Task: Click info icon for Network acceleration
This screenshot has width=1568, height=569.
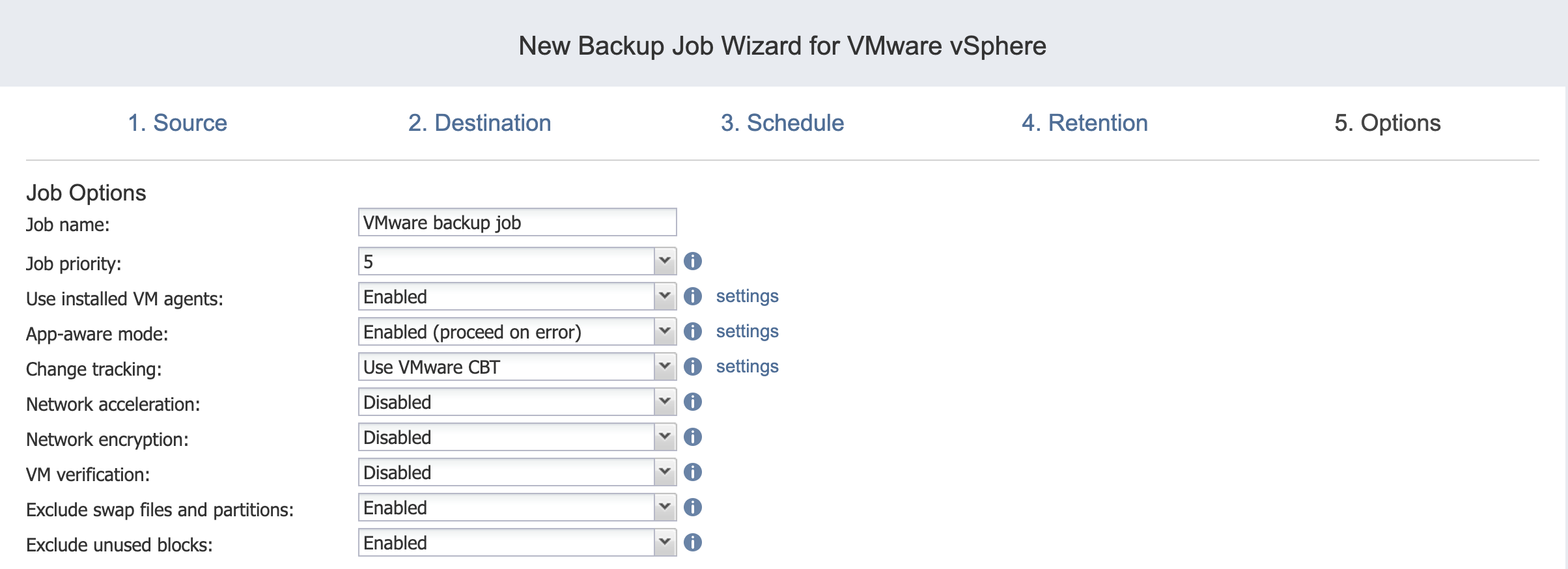Action: click(x=693, y=402)
